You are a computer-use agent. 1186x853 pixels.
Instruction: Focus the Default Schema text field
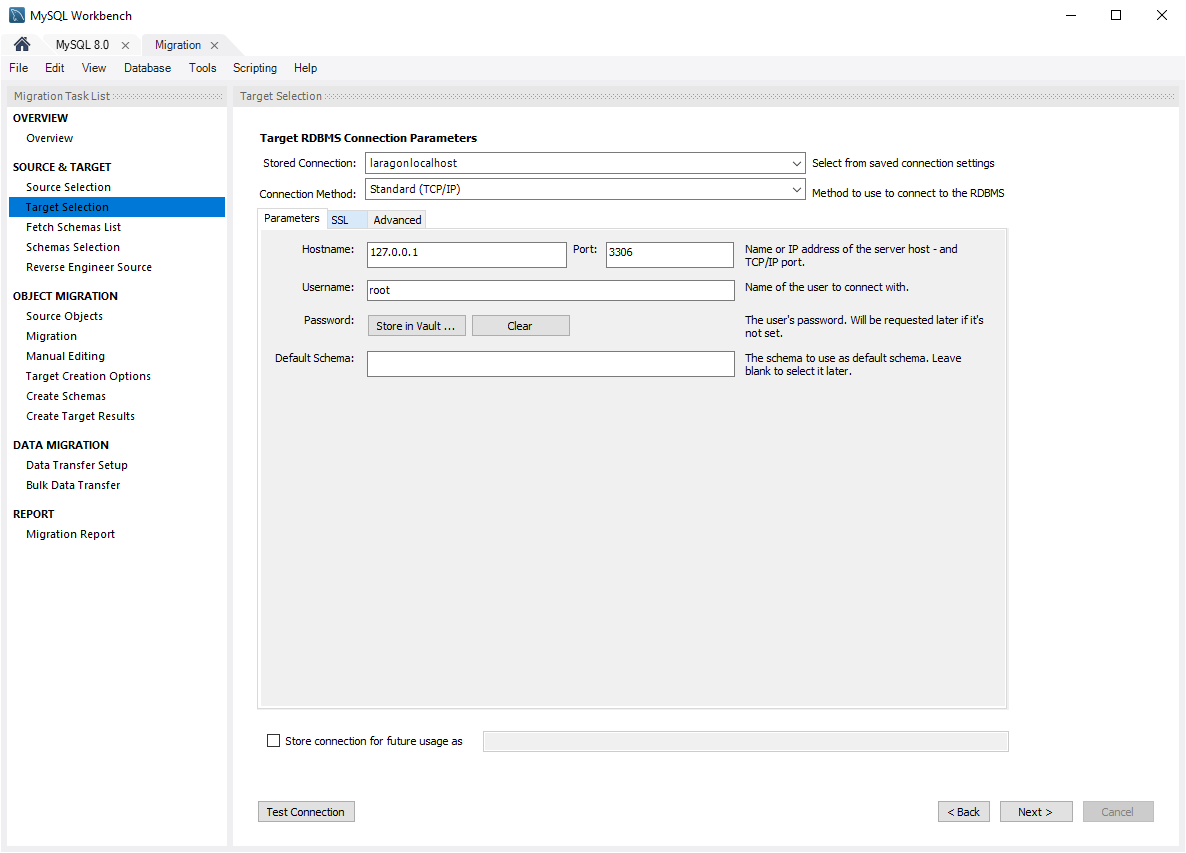click(550, 364)
